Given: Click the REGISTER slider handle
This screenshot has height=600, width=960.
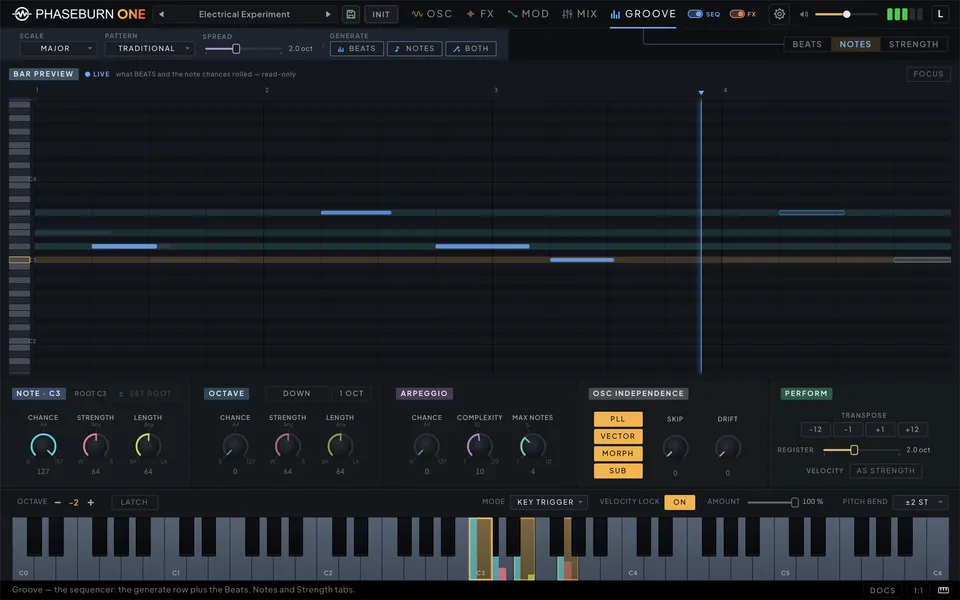Looking at the screenshot, I should [854, 450].
